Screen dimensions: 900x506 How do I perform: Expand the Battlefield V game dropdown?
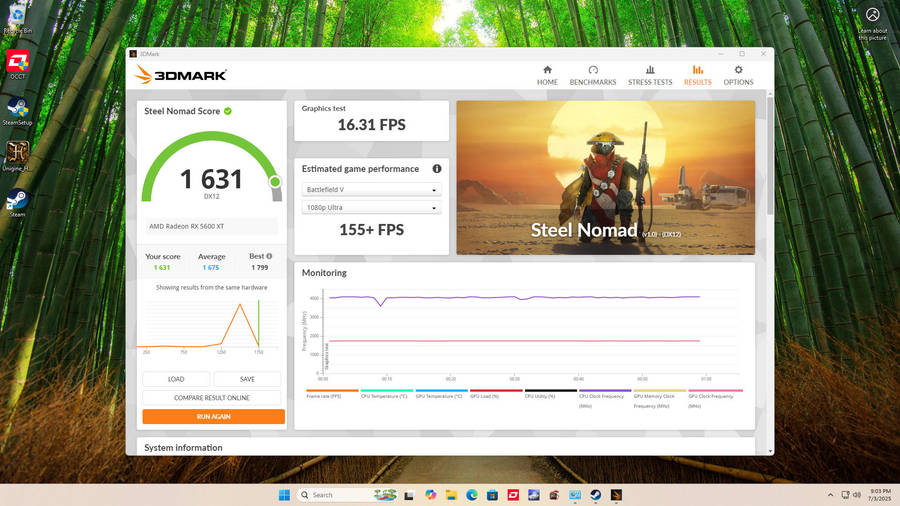coord(371,189)
